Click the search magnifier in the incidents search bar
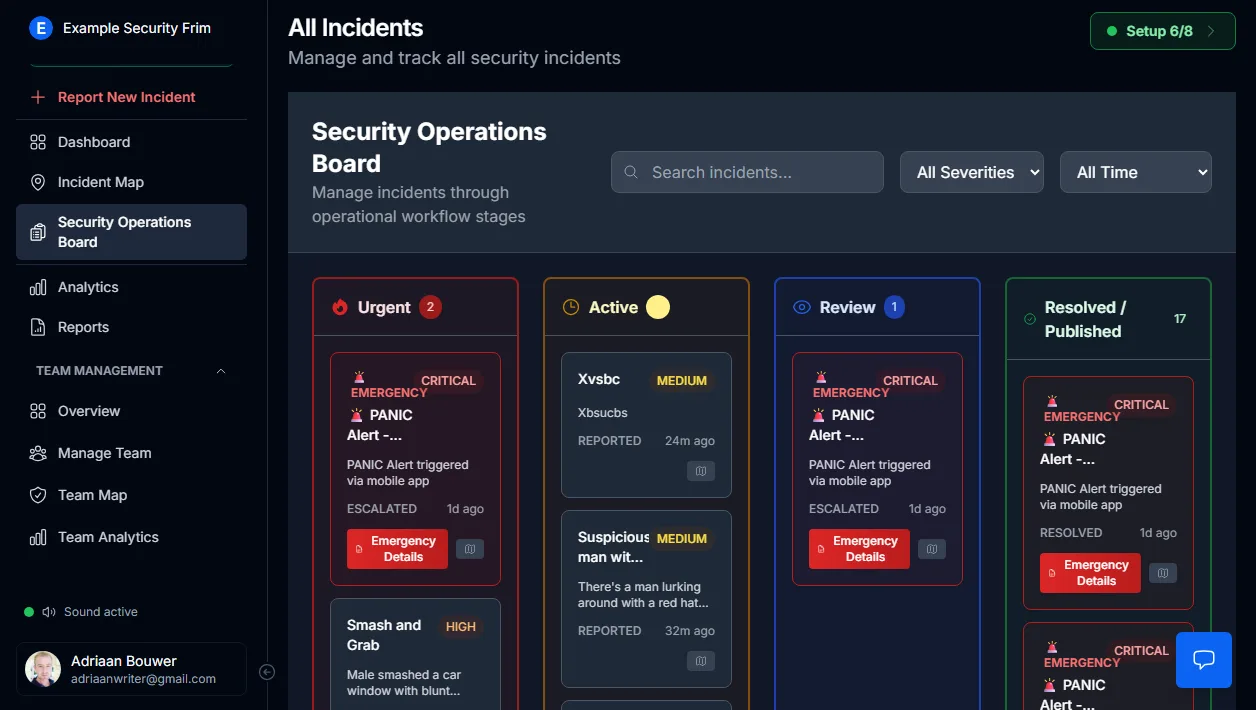Viewport: 1256px width, 710px height. (x=631, y=172)
